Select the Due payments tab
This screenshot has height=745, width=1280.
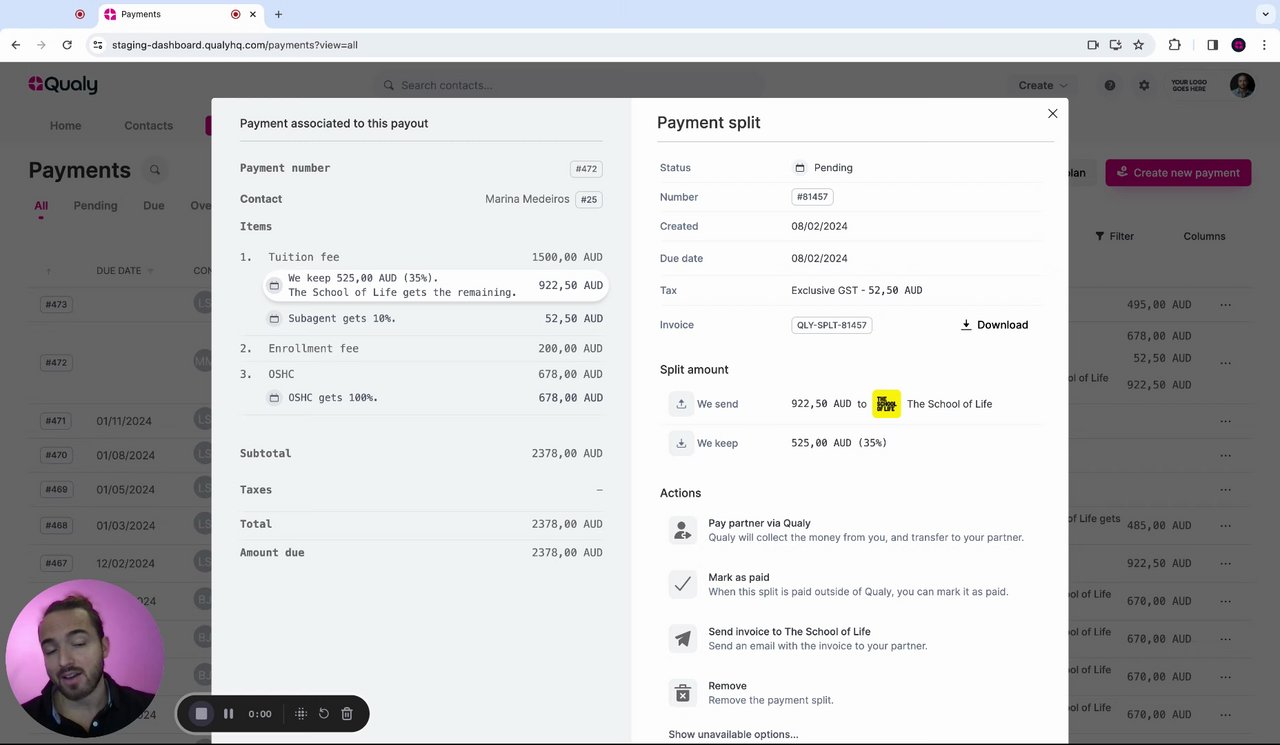(x=154, y=206)
